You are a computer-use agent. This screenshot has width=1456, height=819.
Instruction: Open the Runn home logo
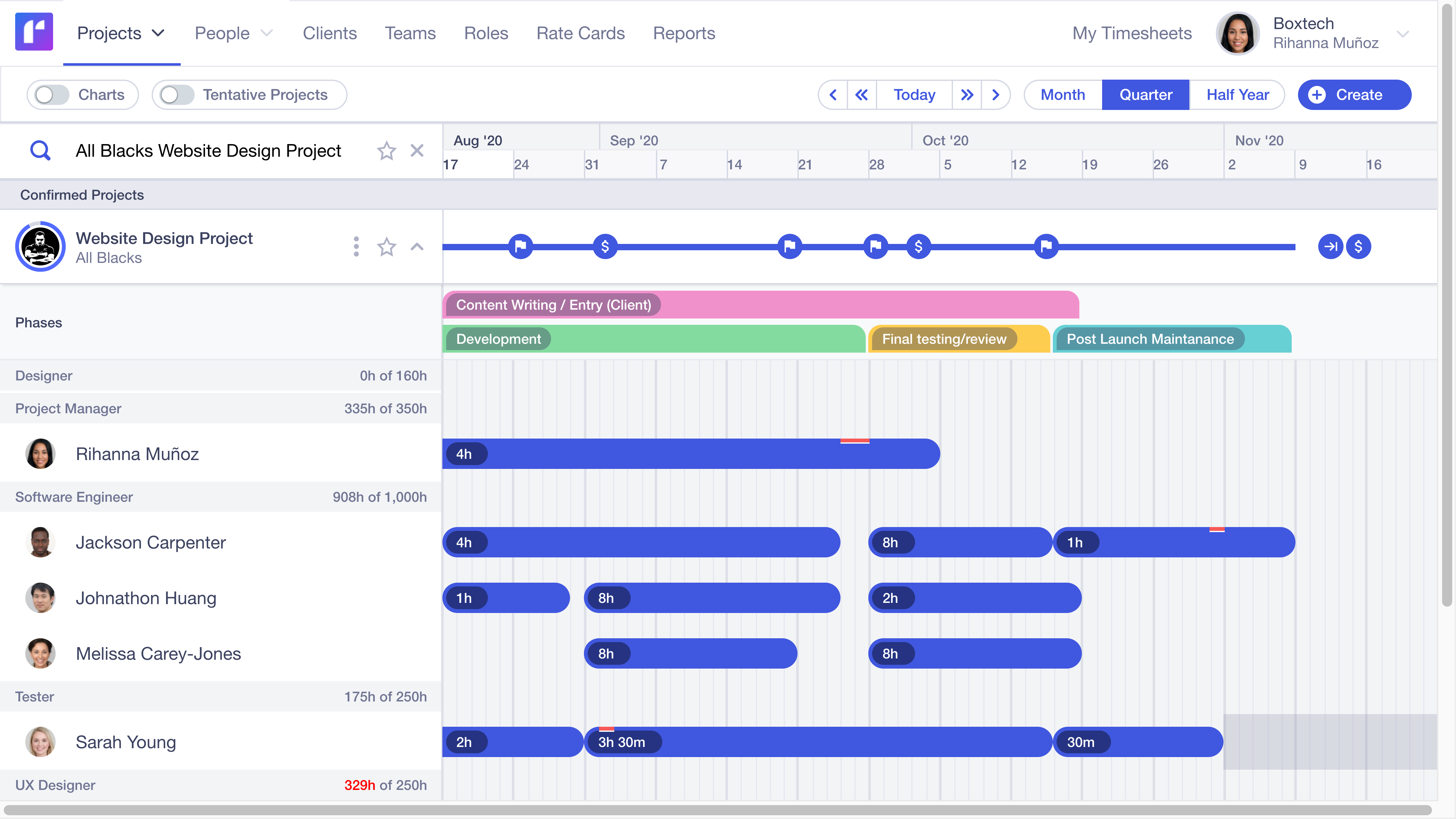point(34,32)
